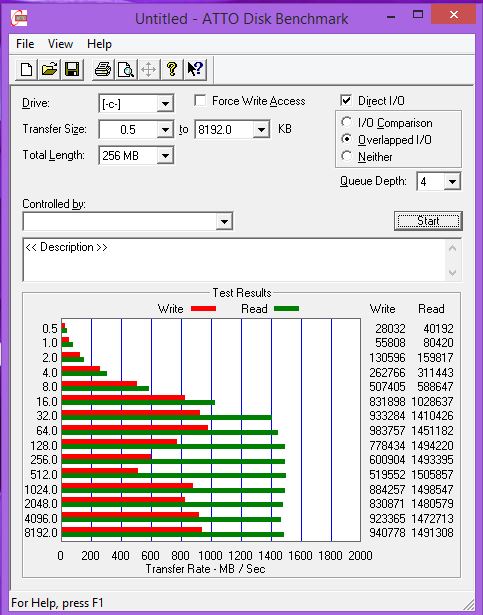Save results with the floppy disk icon
Viewport: 483px width, 615px height.
72,70
